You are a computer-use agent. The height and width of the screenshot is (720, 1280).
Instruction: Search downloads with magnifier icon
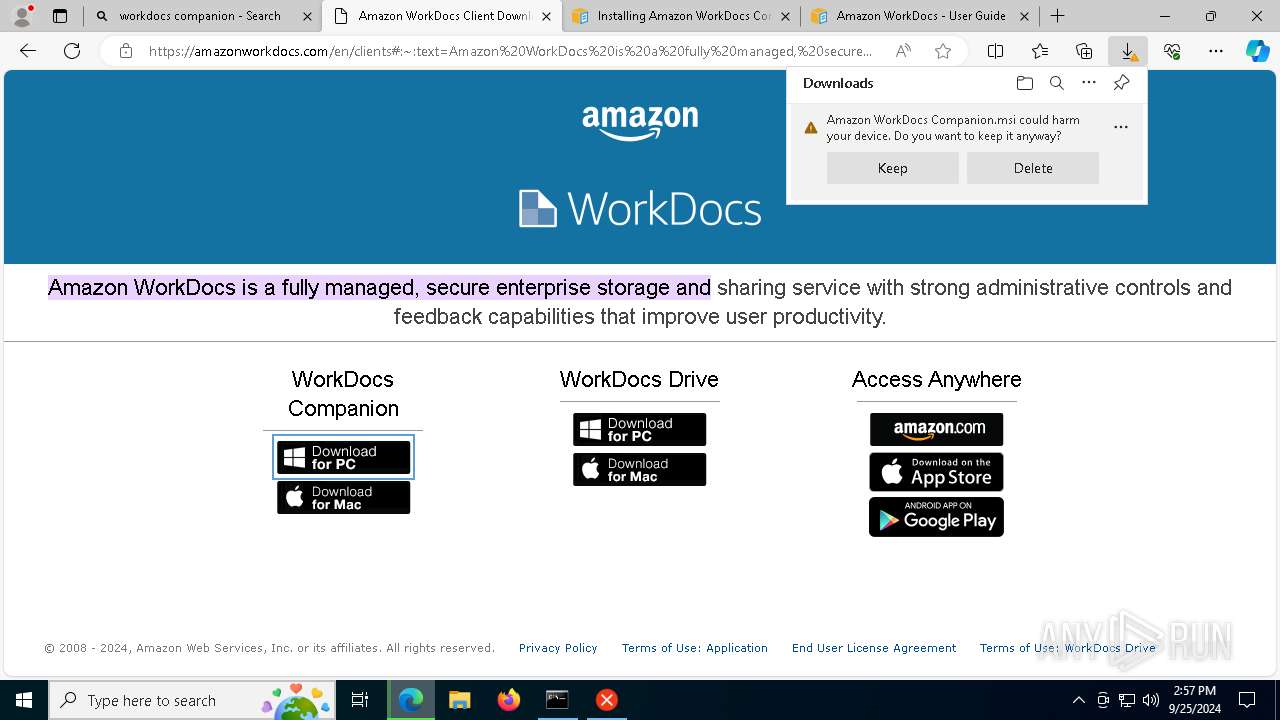(1056, 83)
